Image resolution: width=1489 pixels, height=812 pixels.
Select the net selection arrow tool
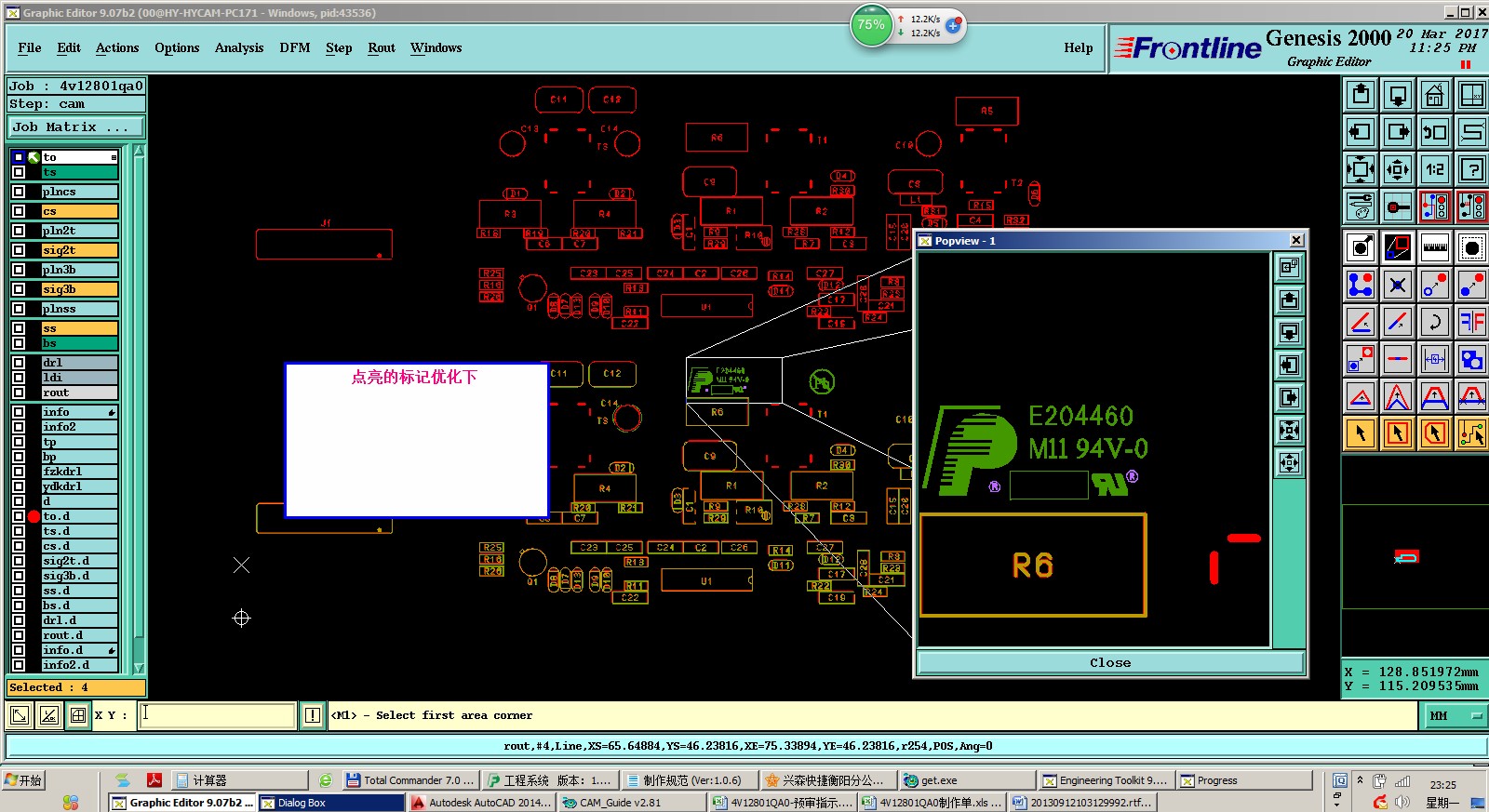[1471, 433]
